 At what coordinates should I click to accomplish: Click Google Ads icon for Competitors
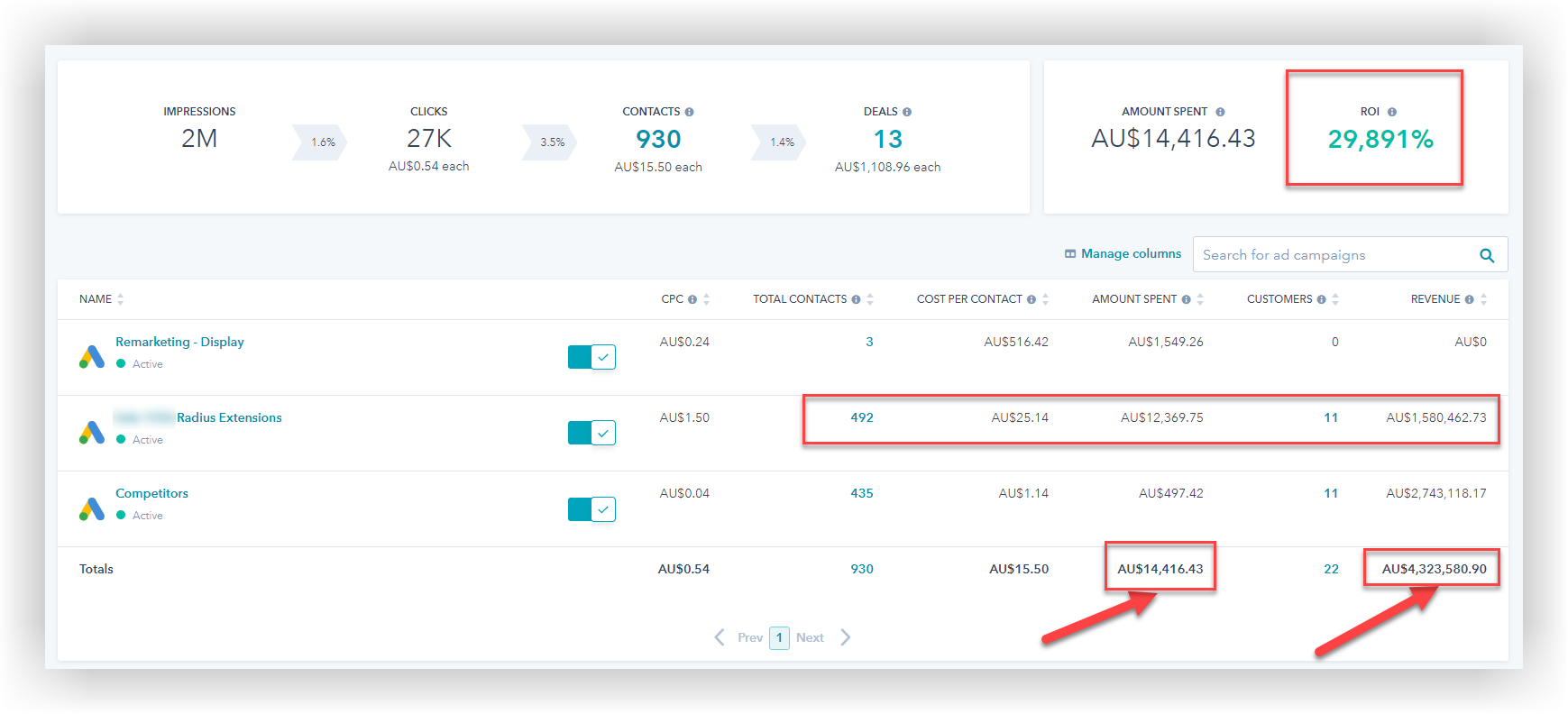[92, 508]
